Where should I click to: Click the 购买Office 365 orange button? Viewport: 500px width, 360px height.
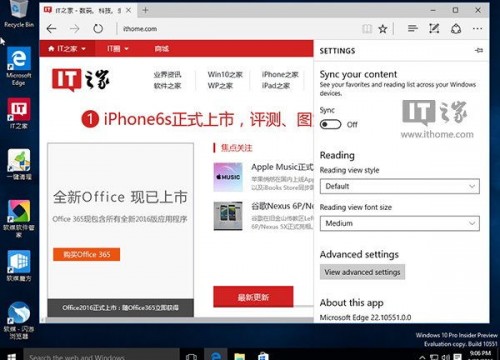[x=86, y=254]
